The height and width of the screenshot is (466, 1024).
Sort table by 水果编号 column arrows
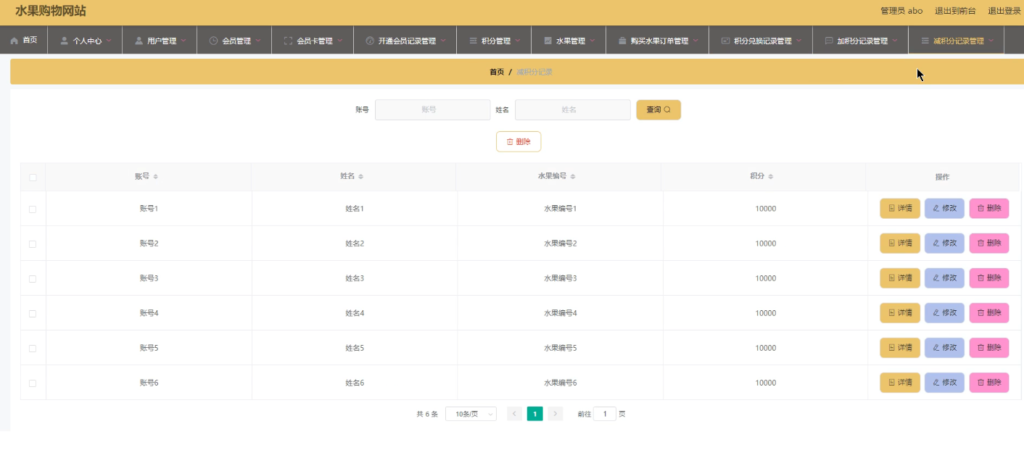coord(573,177)
